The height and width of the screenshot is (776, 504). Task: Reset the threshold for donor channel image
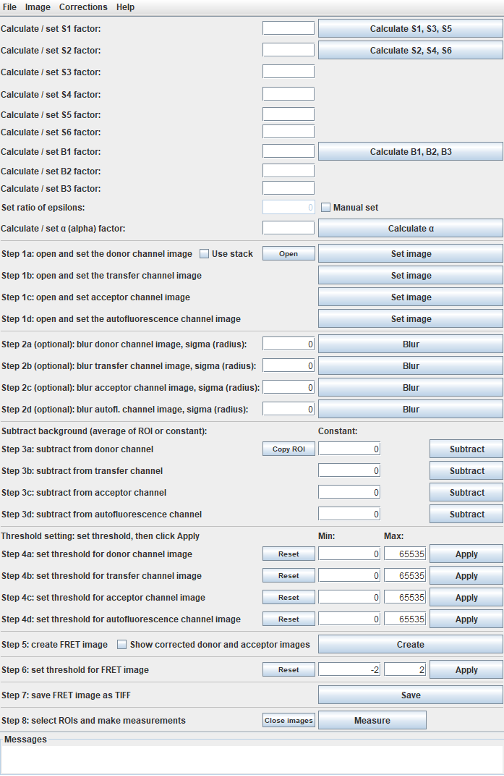pos(288,554)
